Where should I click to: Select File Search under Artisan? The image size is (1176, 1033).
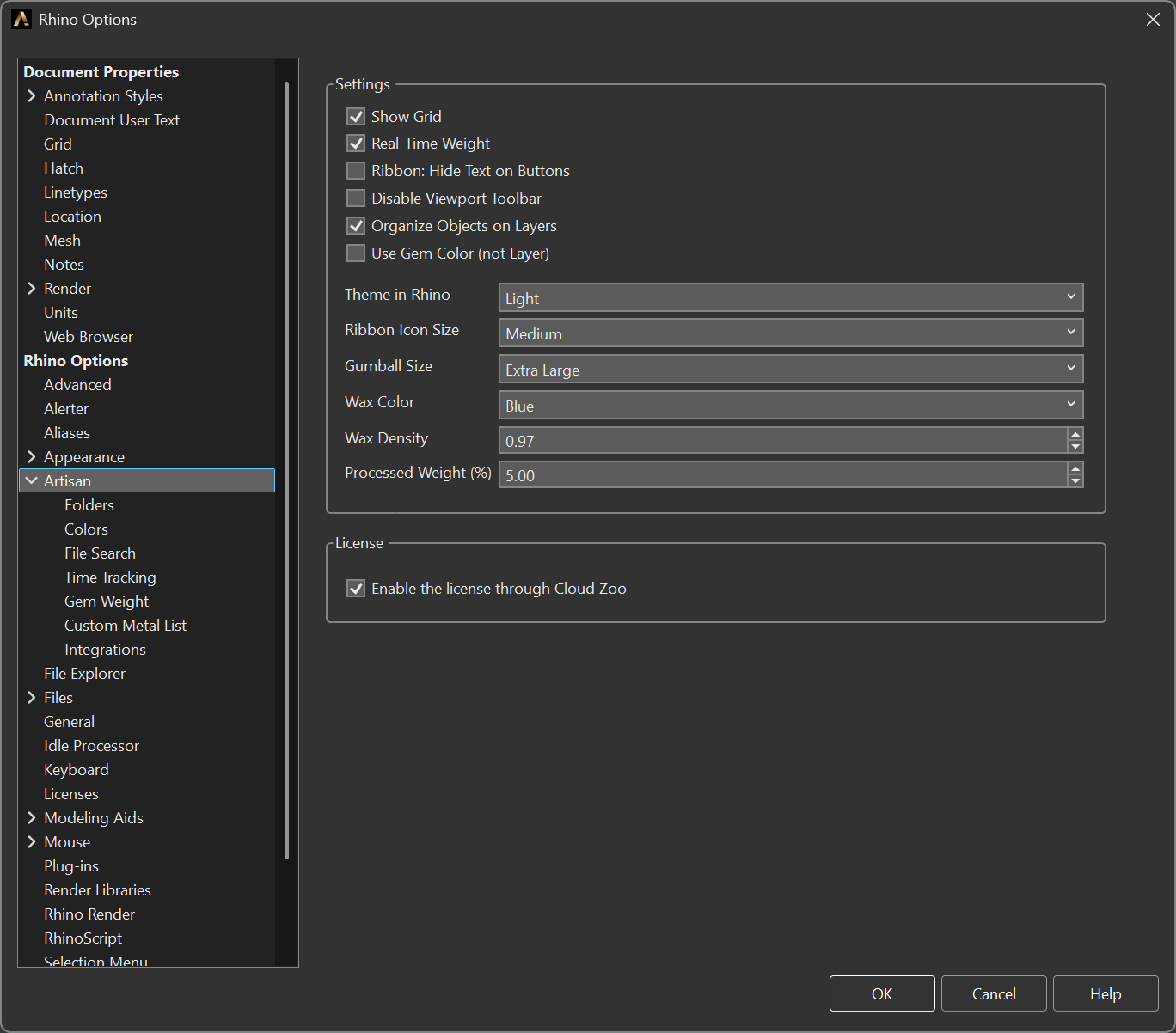(x=100, y=553)
